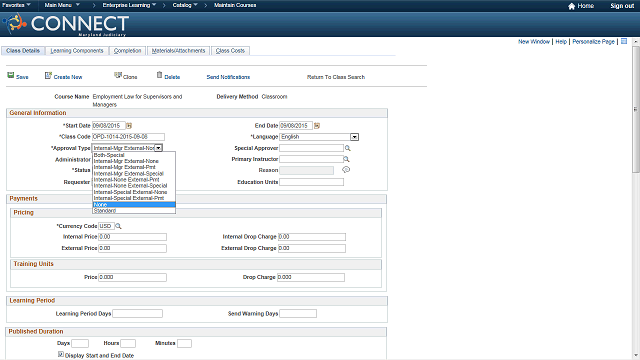This screenshot has height=360, width=640.
Task: Click the Special Approver field
Action: 311,148
